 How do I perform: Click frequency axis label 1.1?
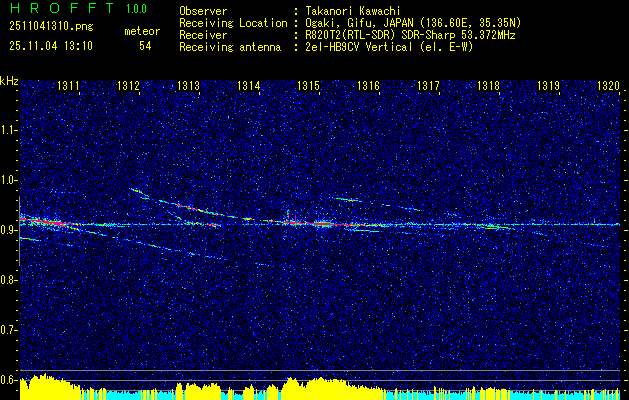pos(9,130)
